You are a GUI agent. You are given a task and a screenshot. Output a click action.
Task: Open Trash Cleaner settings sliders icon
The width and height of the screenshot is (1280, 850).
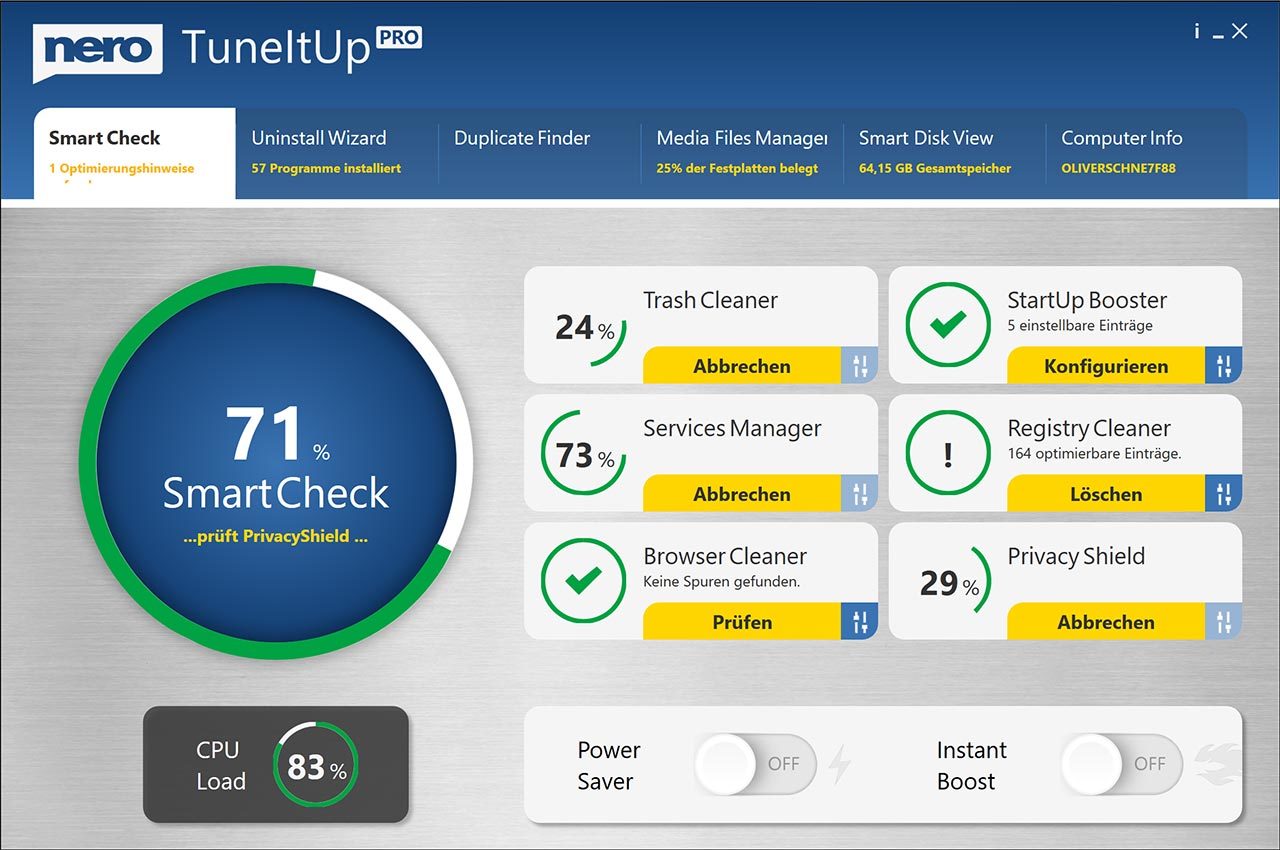coord(860,365)
